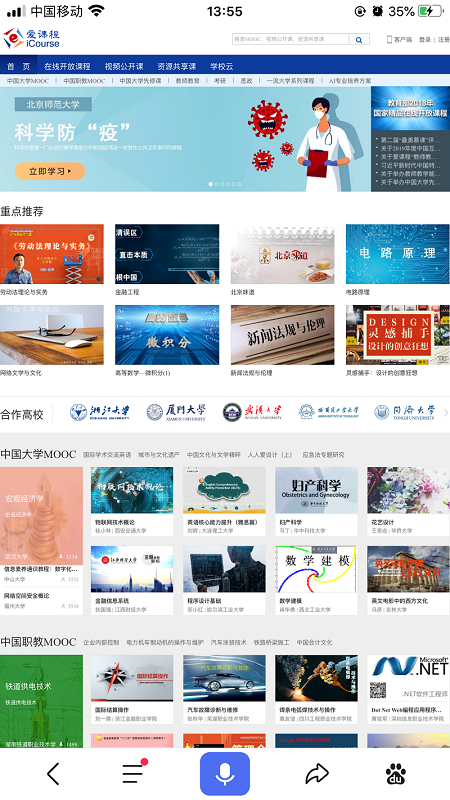Open the 劳动法理论与实务 course thumbnail
The width and height of the screenshot is (450, 800).
pyautogui.click(x=52, y=254)
